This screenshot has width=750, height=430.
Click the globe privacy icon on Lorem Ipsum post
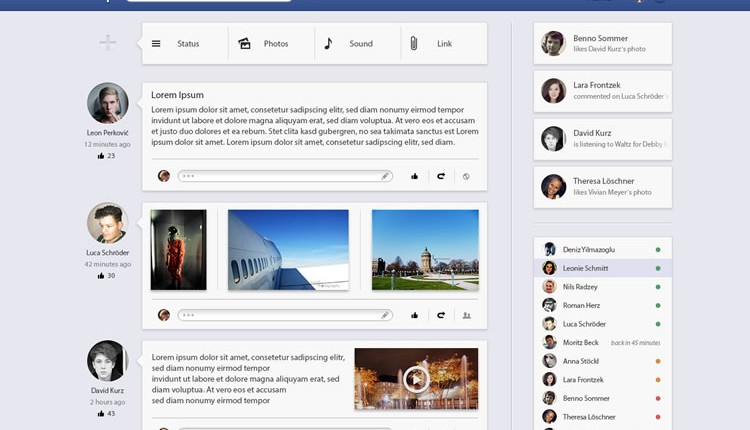coord(466,176)
